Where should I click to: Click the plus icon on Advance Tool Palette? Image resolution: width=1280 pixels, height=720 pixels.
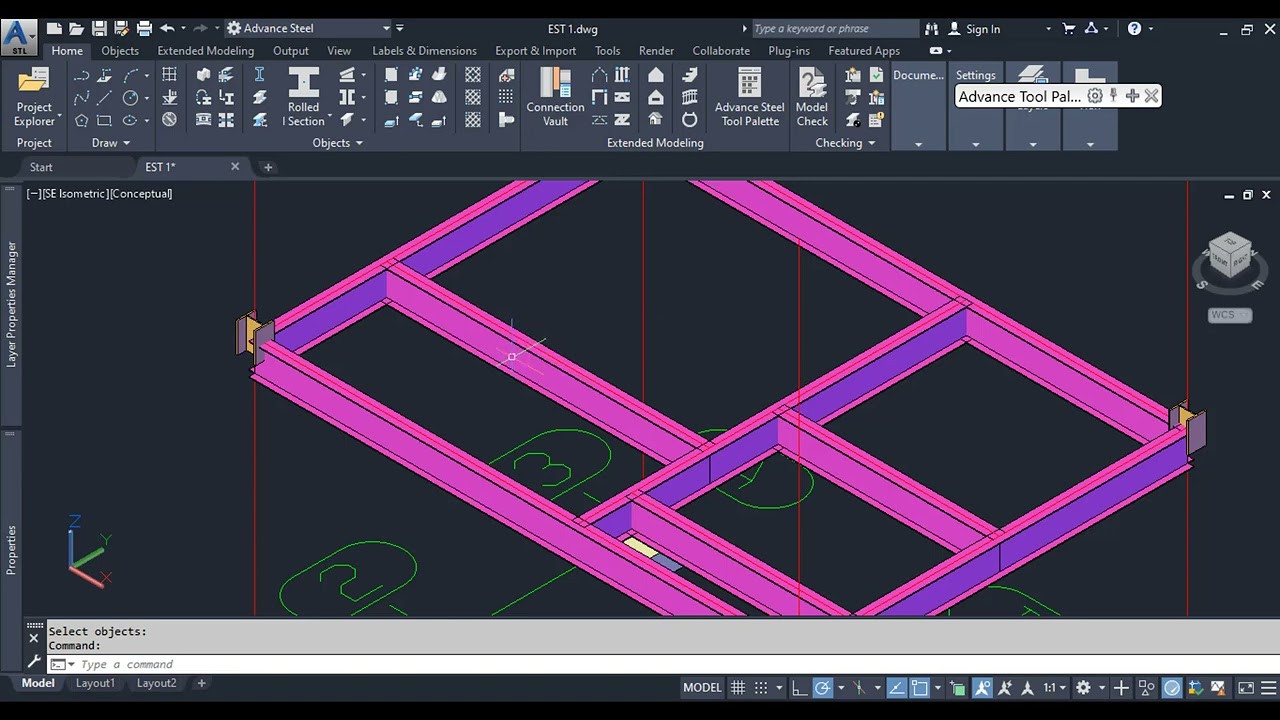tap(1132, 96)
